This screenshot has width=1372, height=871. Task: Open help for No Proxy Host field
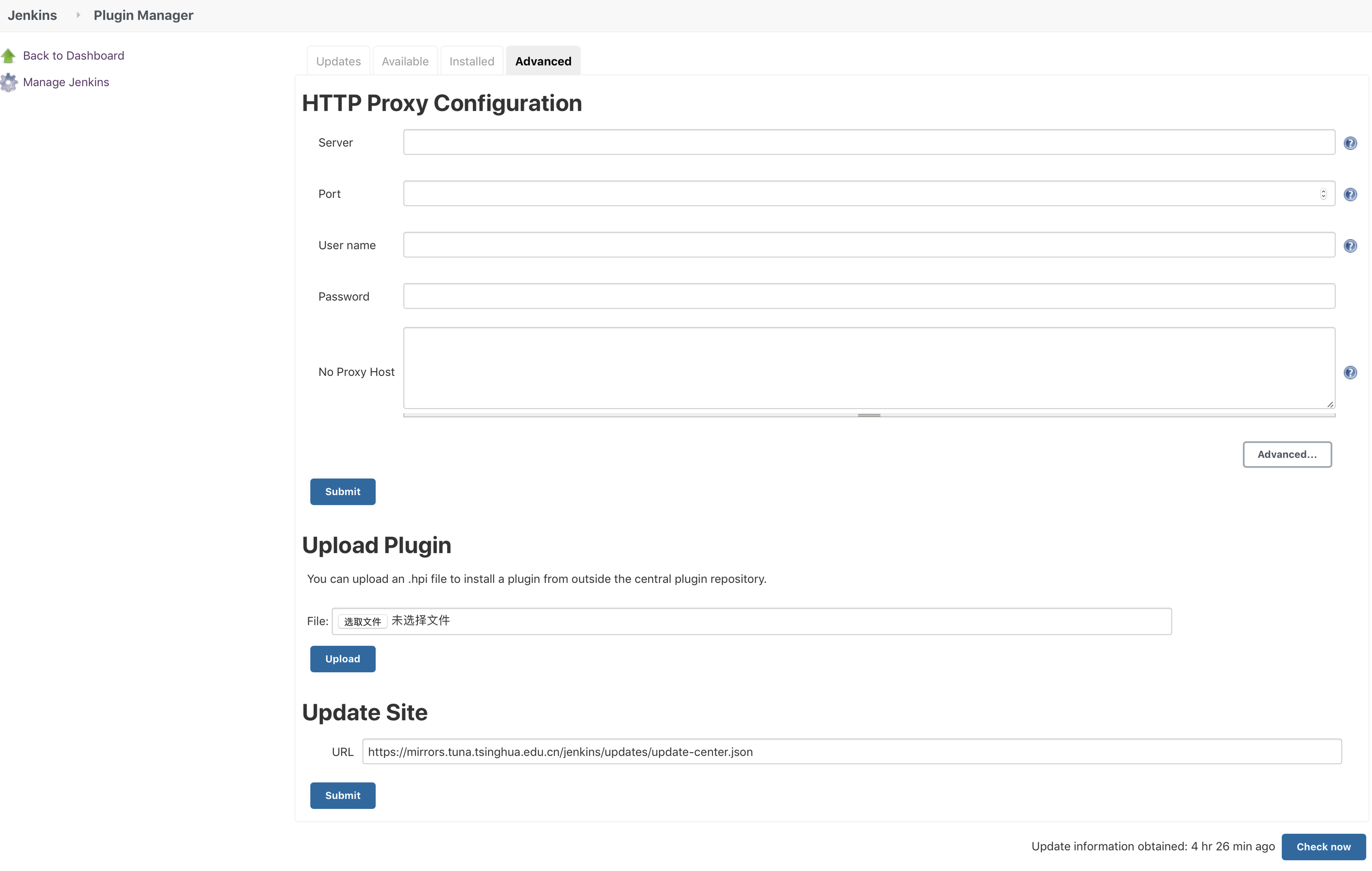[x=1350, y=372]
